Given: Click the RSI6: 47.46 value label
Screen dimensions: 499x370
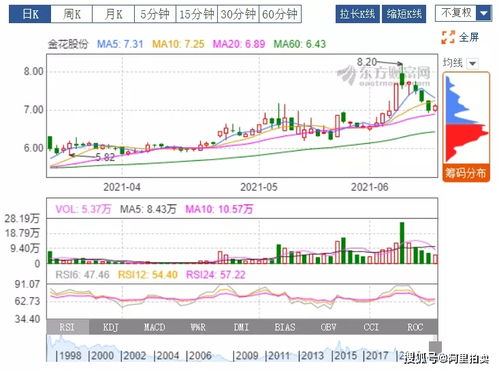Looking at the screenshot, I should pos(82,275).
